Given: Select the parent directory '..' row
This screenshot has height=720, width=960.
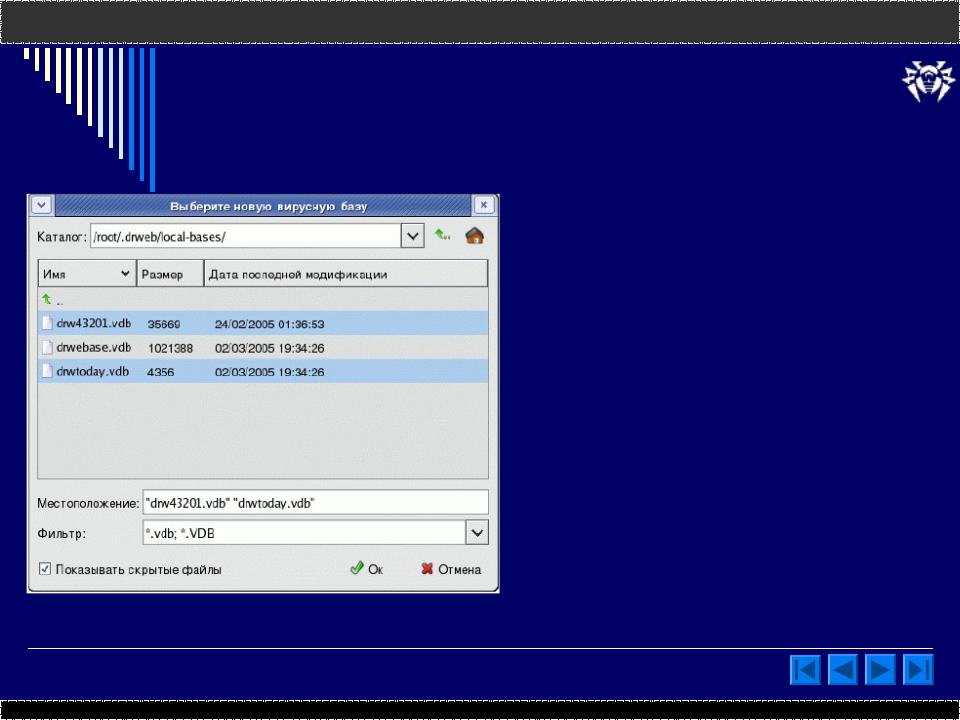Looking at the screenshot, I should [x=263, y=300].
